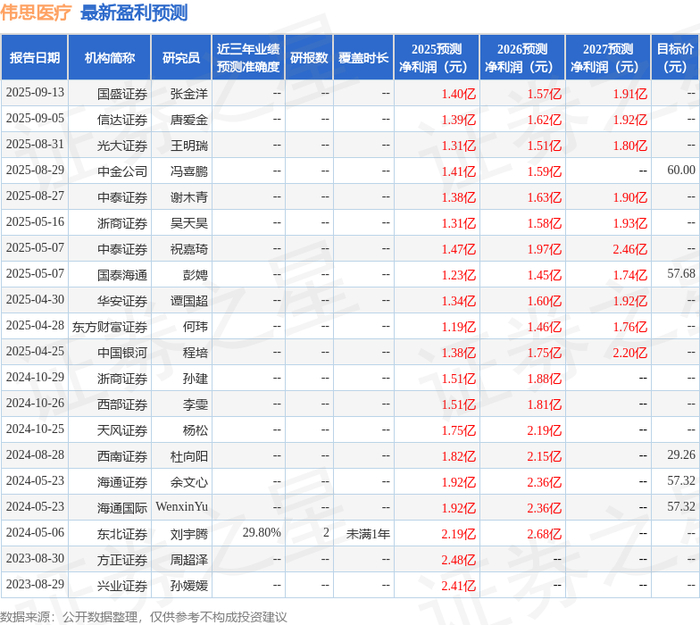Image resolution: width=700 pixels, height=625 pixels.
Task: Click coverage duration 未满1年
Action: 368,534
